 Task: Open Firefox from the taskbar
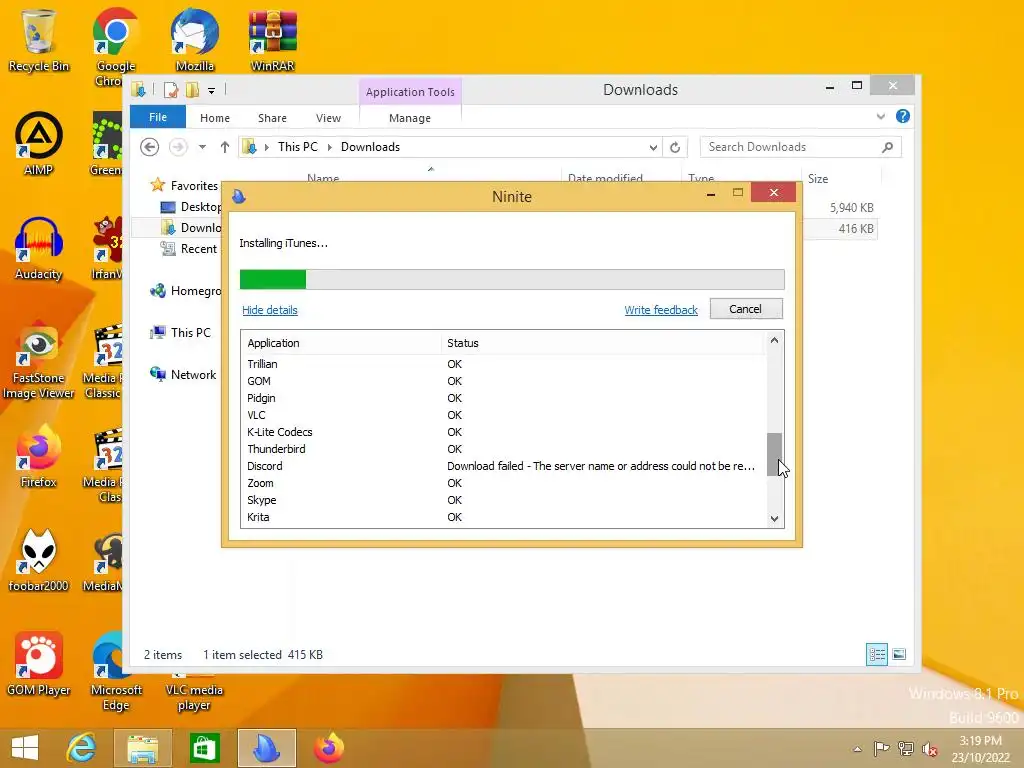(328, 748)
